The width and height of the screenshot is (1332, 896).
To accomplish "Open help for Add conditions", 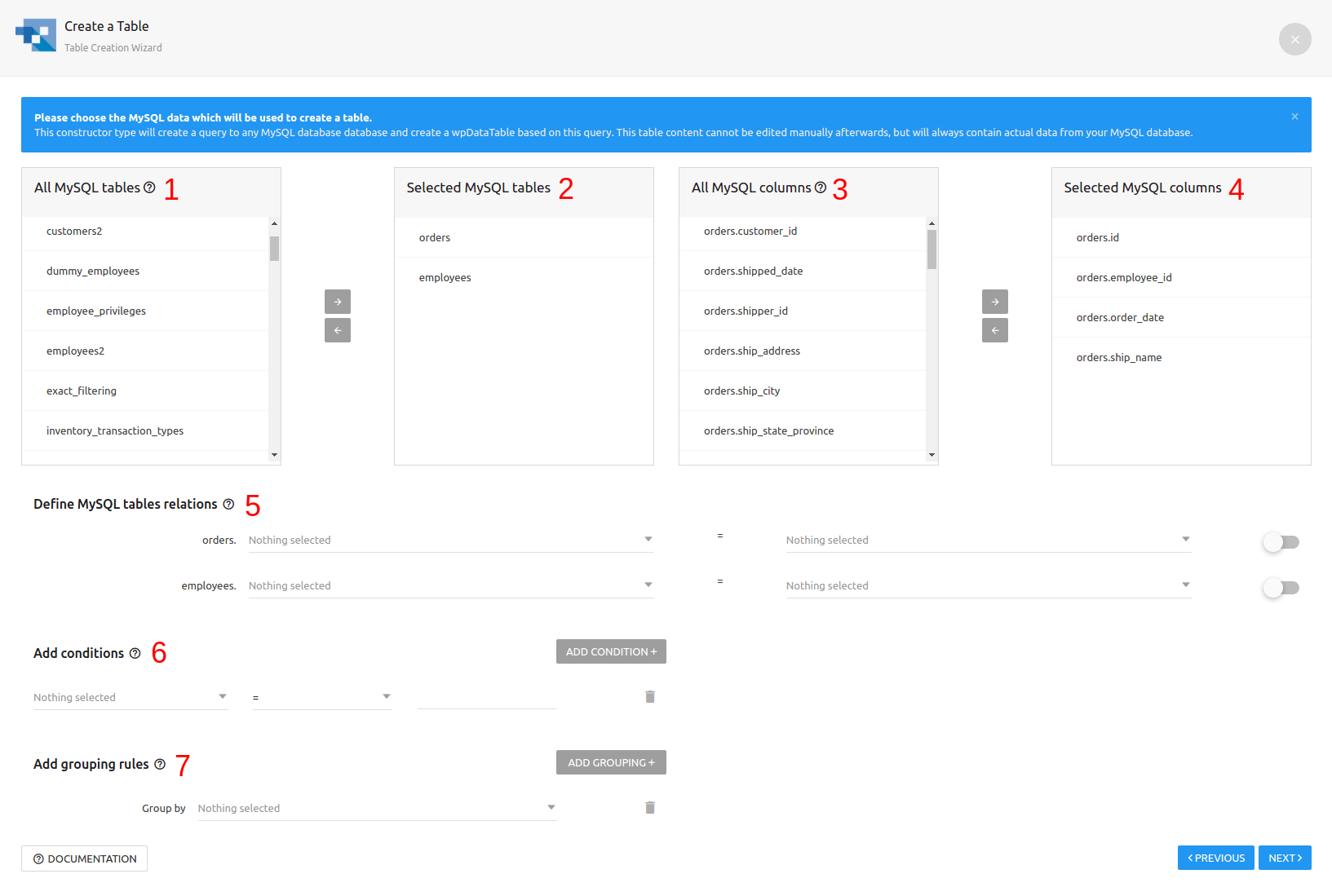I will 135,653.
